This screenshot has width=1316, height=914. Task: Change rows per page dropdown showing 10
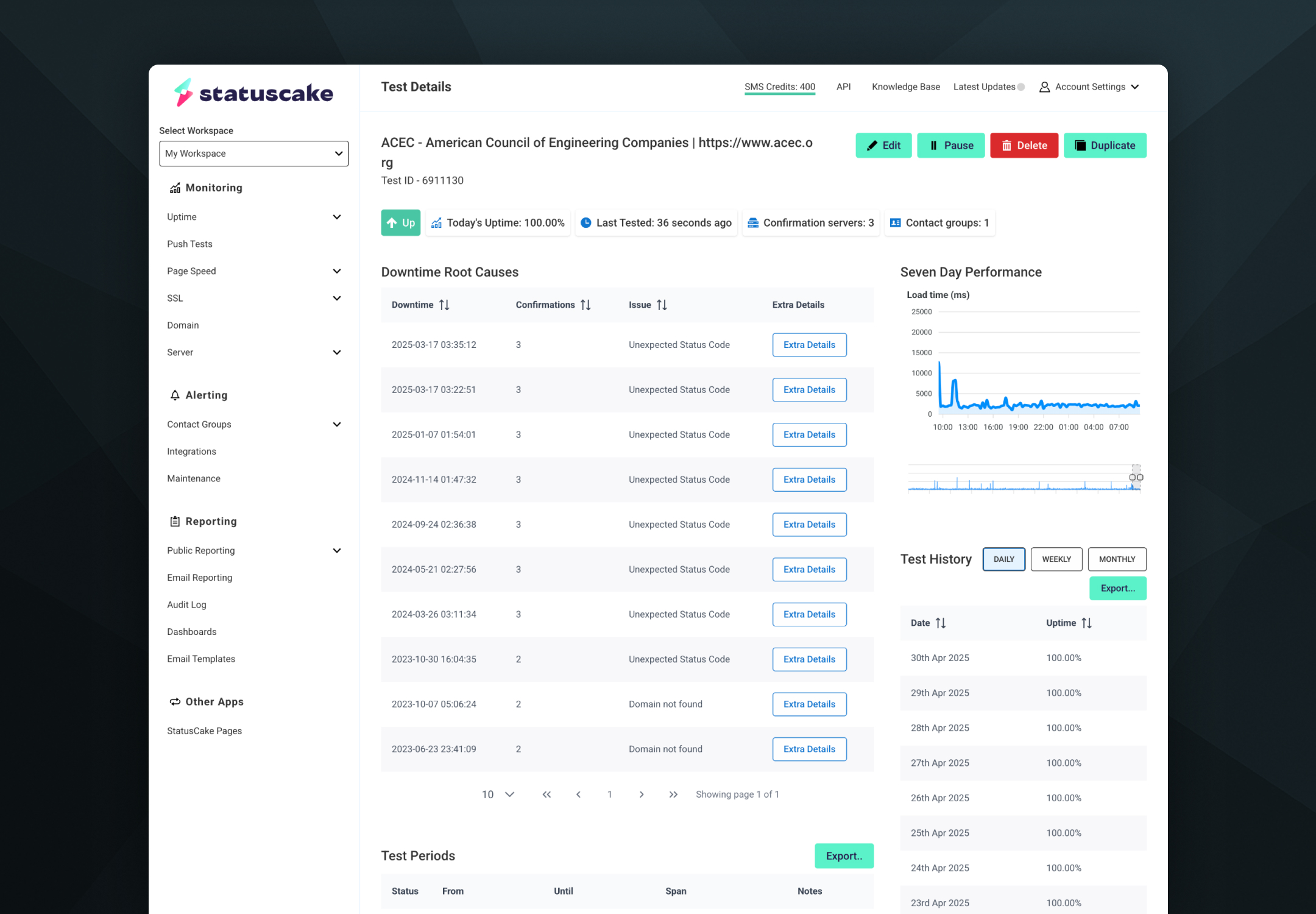click(x=498, y=795)
